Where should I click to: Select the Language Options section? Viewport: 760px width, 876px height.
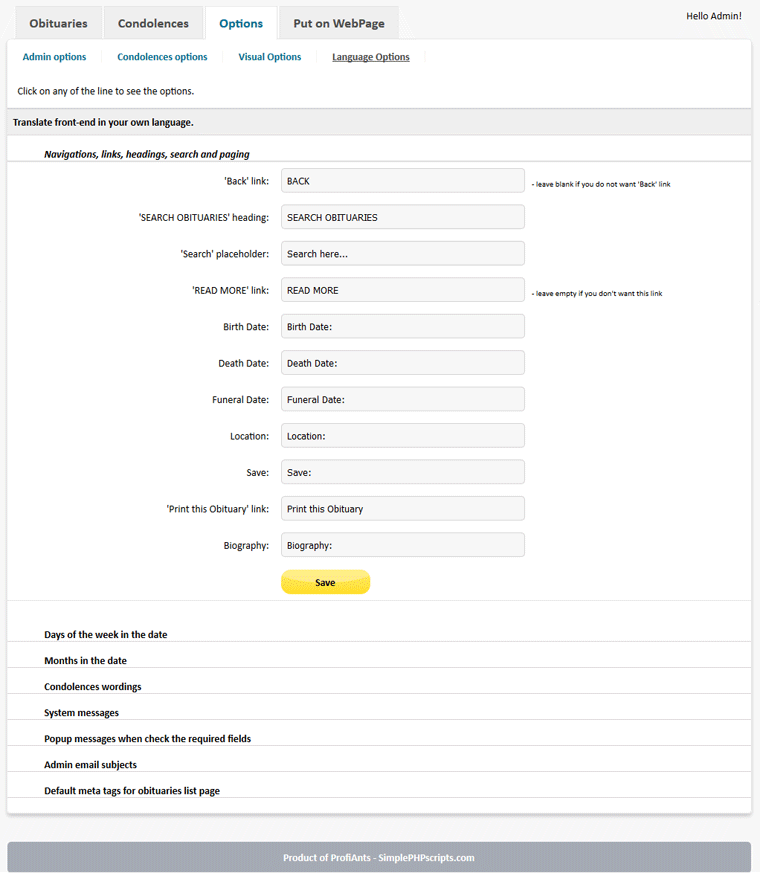tap(370, 57)
